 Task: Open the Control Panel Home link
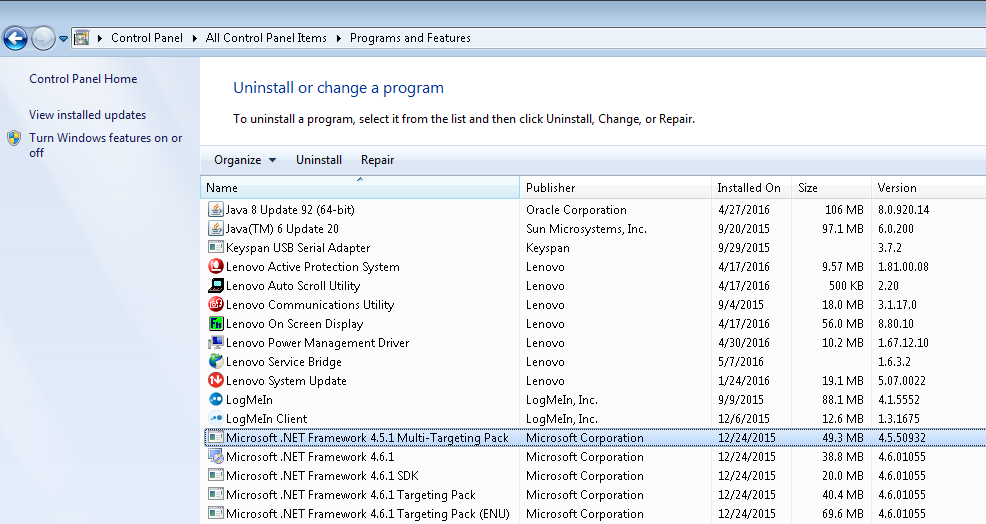coord(83,79)
